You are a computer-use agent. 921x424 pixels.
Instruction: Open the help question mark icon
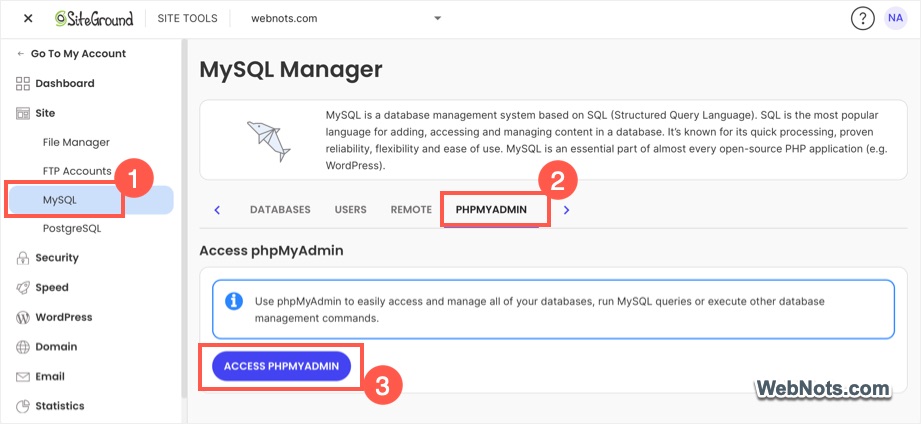click(x=862, y=19)
